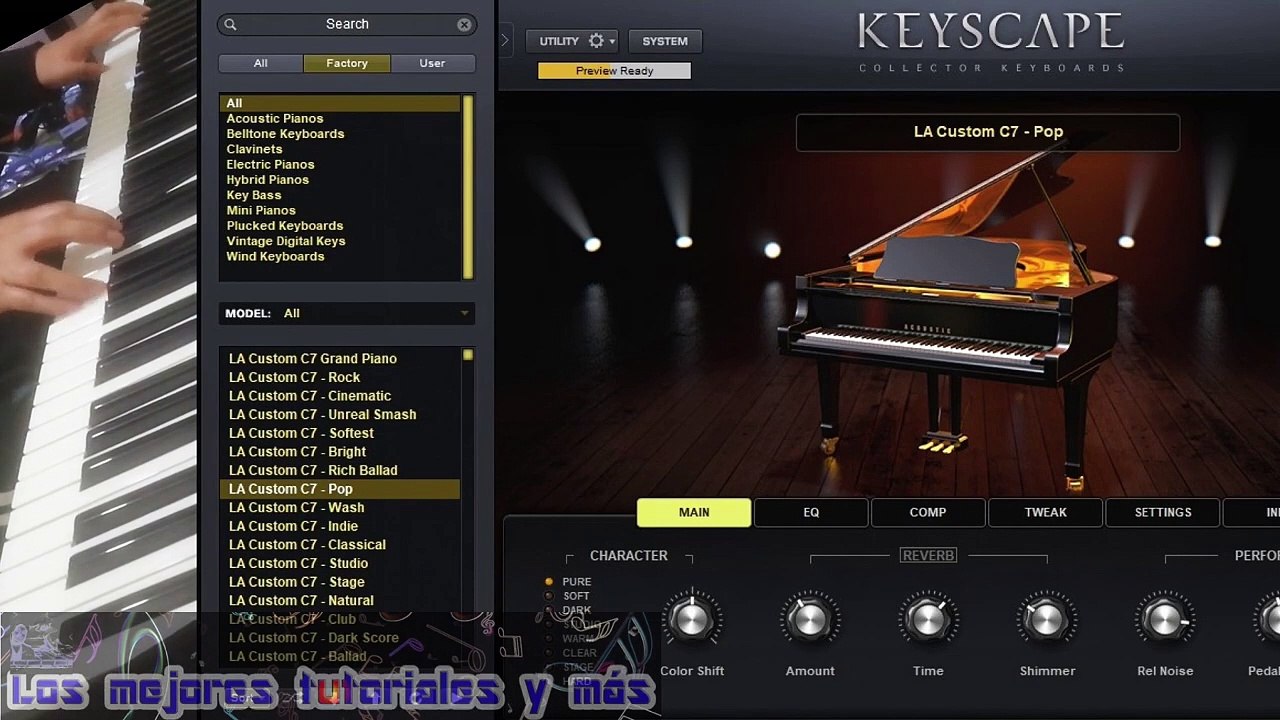Collapse browser with the arrow chevron
Viewport: 1280px width, 720px height.
pos(505,41)
